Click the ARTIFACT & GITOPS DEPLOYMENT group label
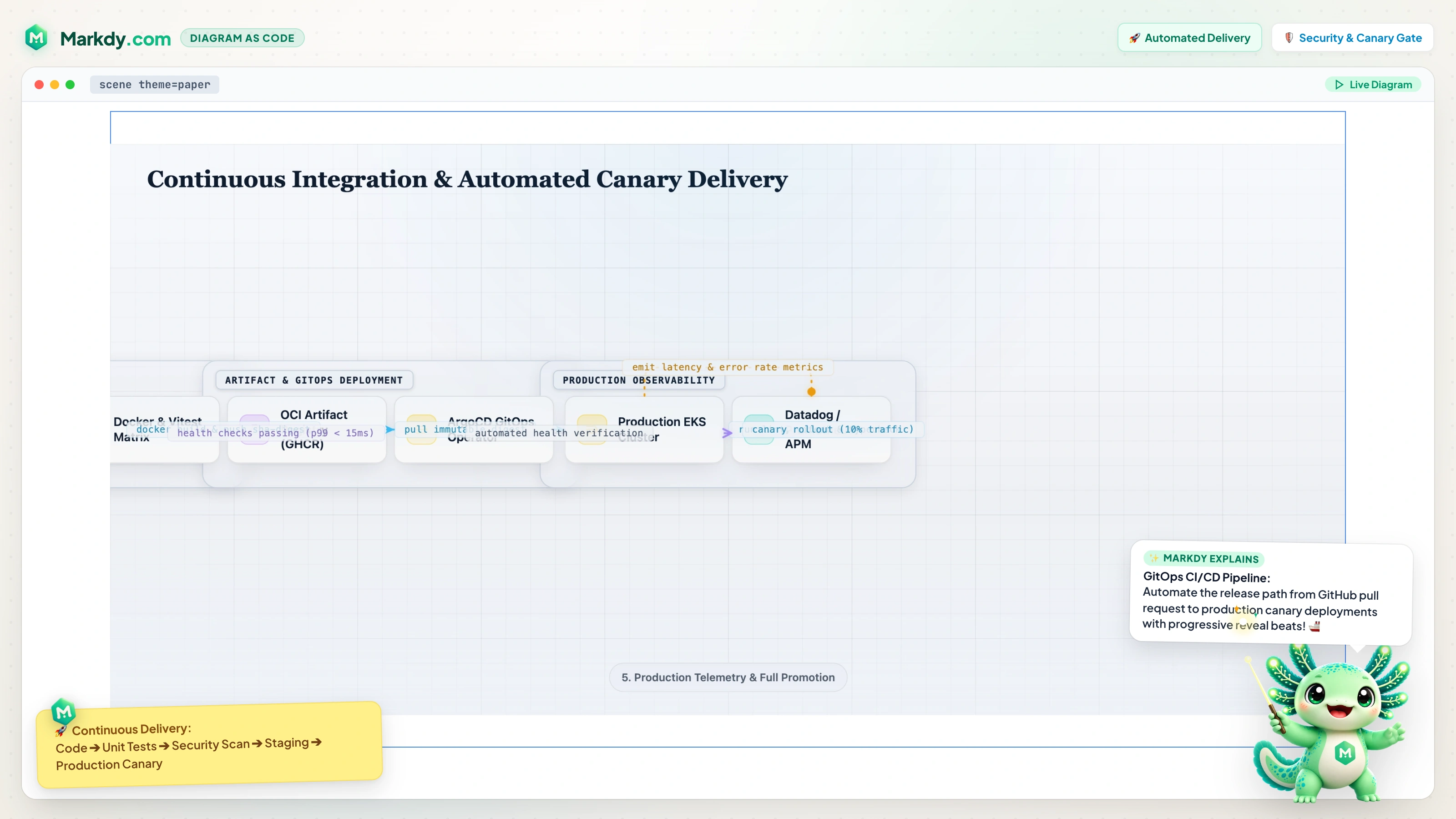The image size is (1456, 819). point(314,380)
